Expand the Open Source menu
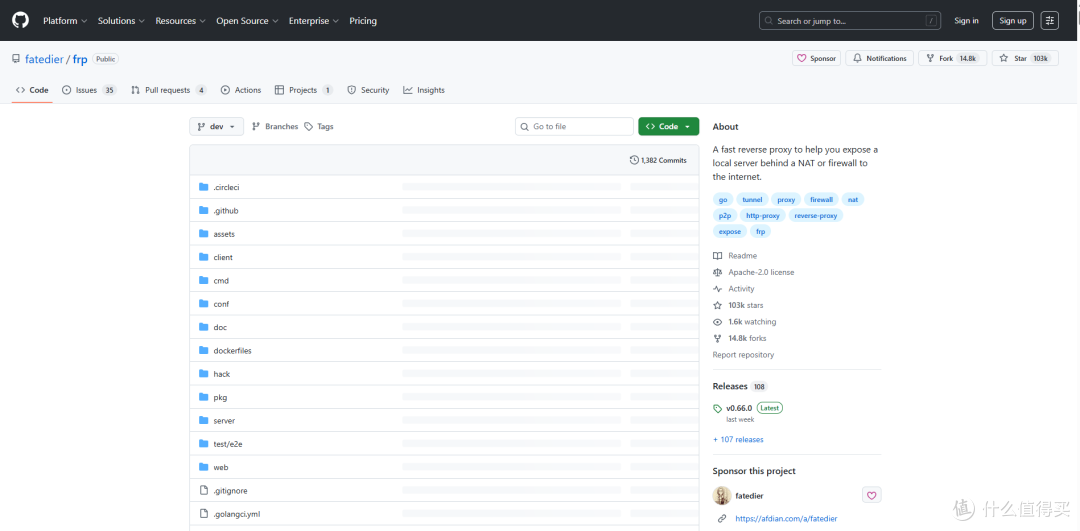1080x531 pixels. [x=247, y=21]
